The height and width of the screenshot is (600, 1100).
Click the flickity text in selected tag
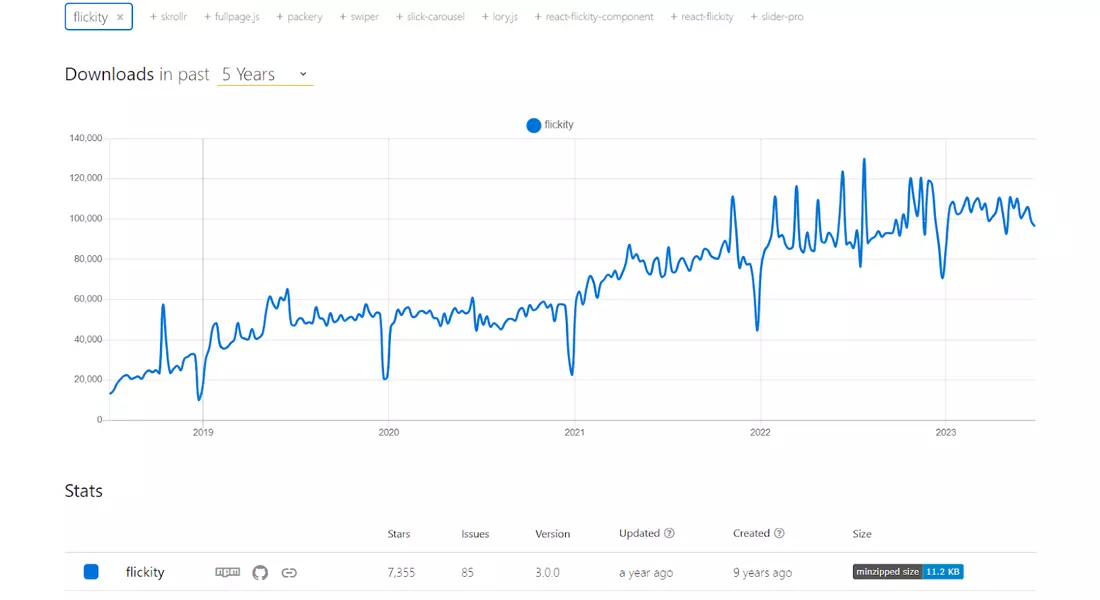90,17
